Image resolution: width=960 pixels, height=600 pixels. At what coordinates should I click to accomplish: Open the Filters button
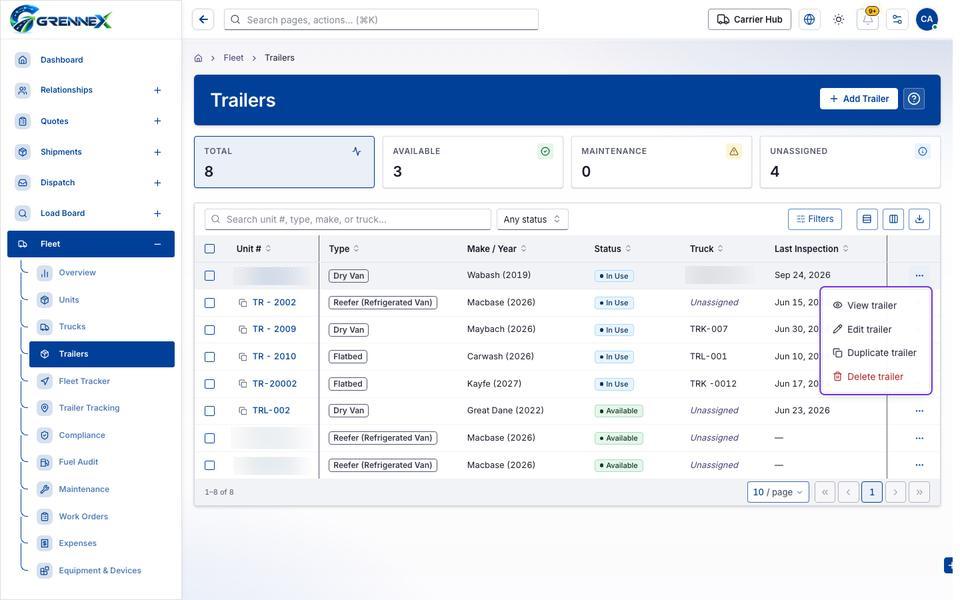coord(815,219)
